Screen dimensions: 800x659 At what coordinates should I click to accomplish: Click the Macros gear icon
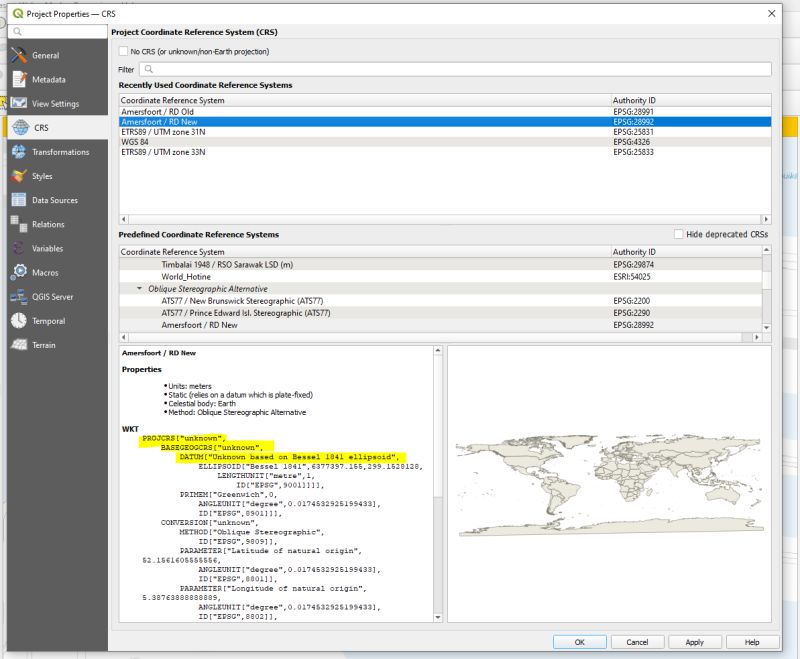click(x=19, y=272)
